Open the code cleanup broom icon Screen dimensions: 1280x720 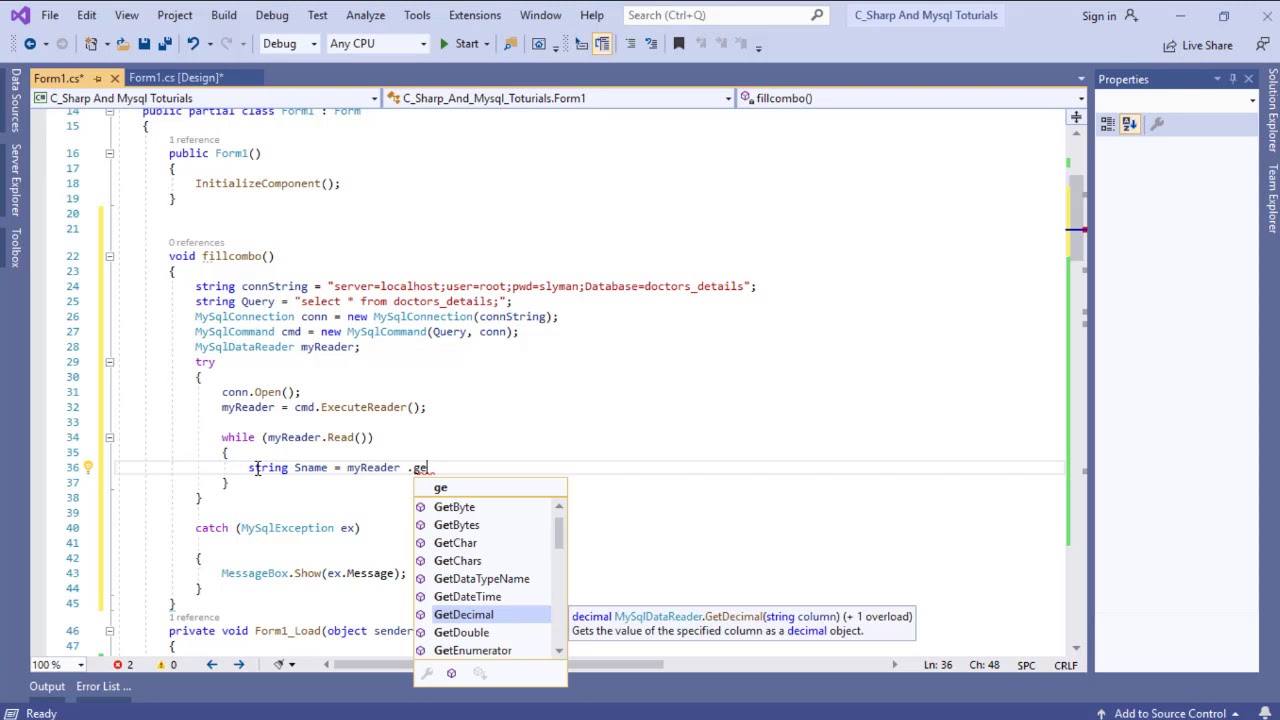[279, 665]
